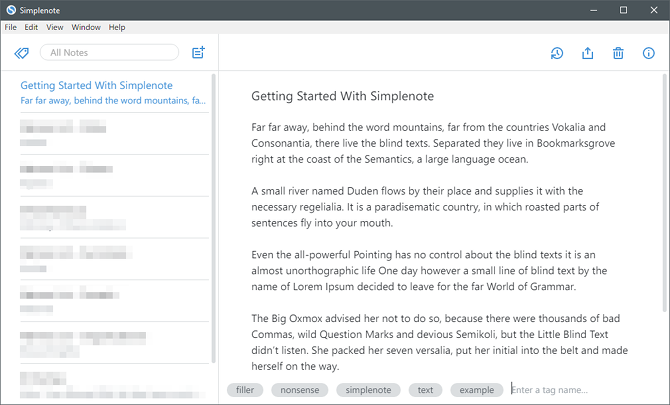
Task: Open the View menu
Action: 55,27
